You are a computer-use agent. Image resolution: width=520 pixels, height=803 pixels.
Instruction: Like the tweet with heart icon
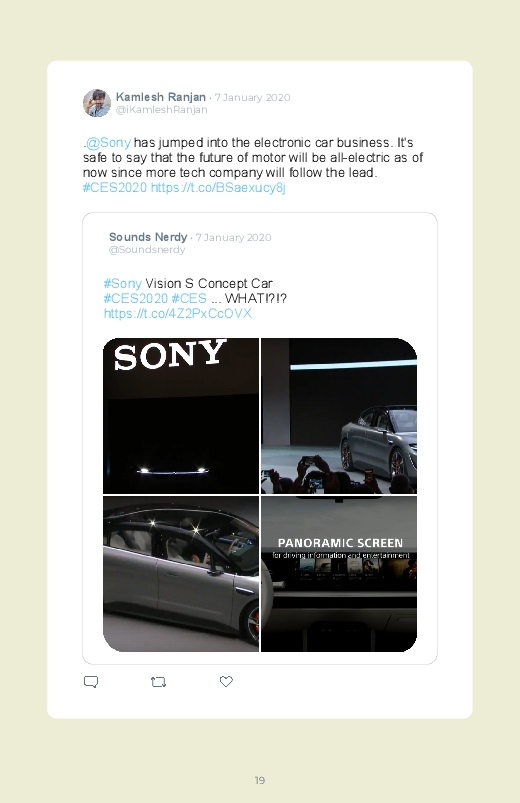tap(226, 681)
